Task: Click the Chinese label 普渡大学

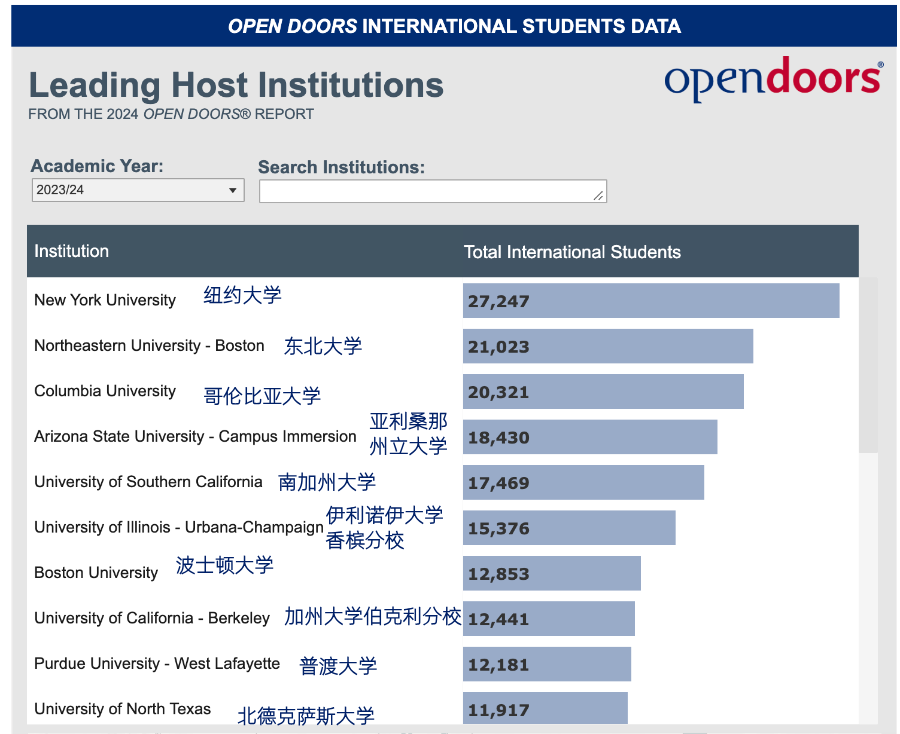Action: 338,666
